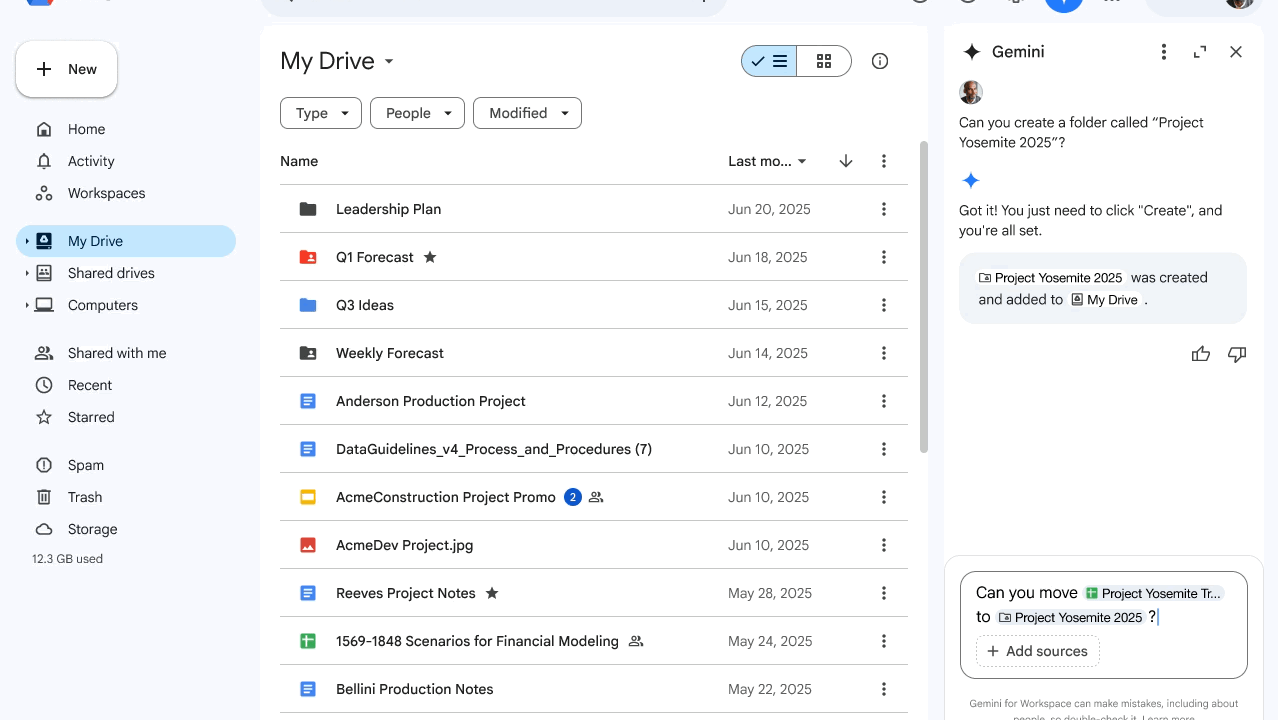Open more actions for Q3 Ideas
The width and height of the screenshot is (1278, 720).
pos(884,305)
